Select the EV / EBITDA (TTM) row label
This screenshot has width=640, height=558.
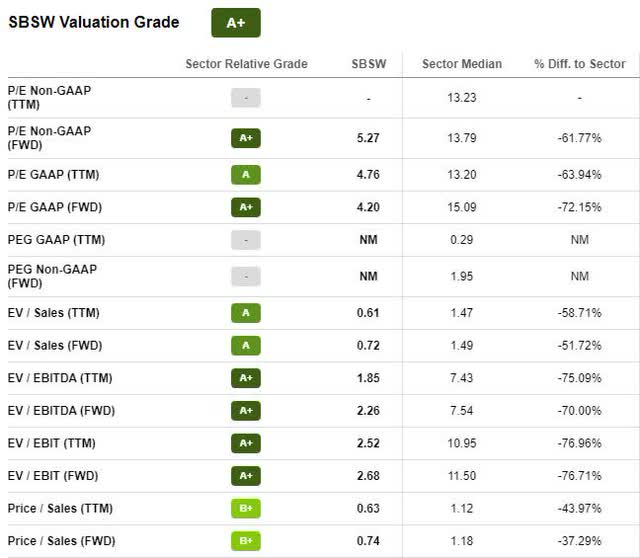click(60, 378)
